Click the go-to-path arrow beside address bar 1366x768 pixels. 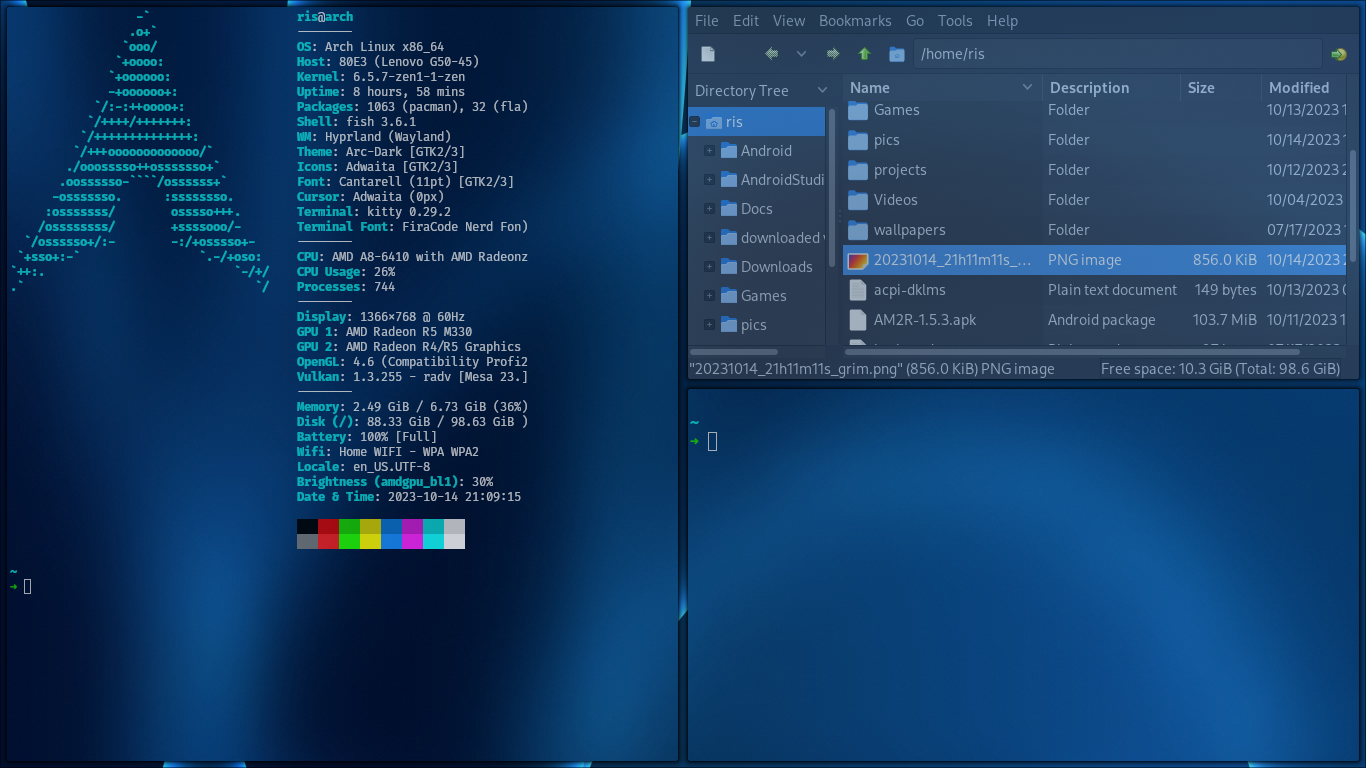[1339, 54]
